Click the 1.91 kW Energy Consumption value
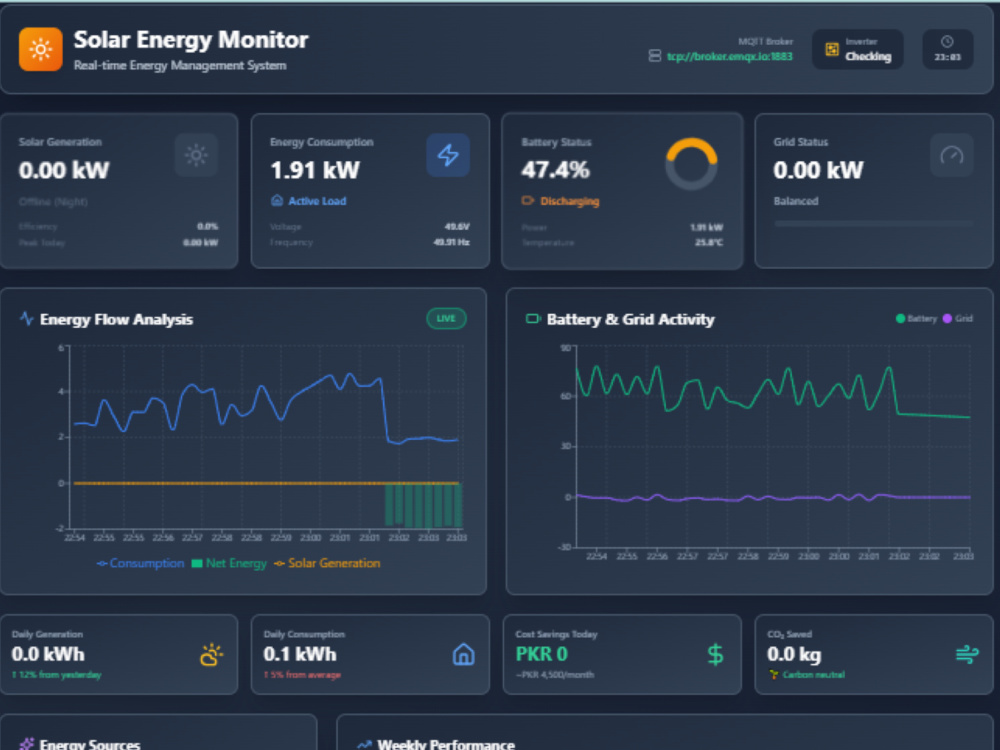This screenshot has width=1000, height=750. tap(315, 170)
